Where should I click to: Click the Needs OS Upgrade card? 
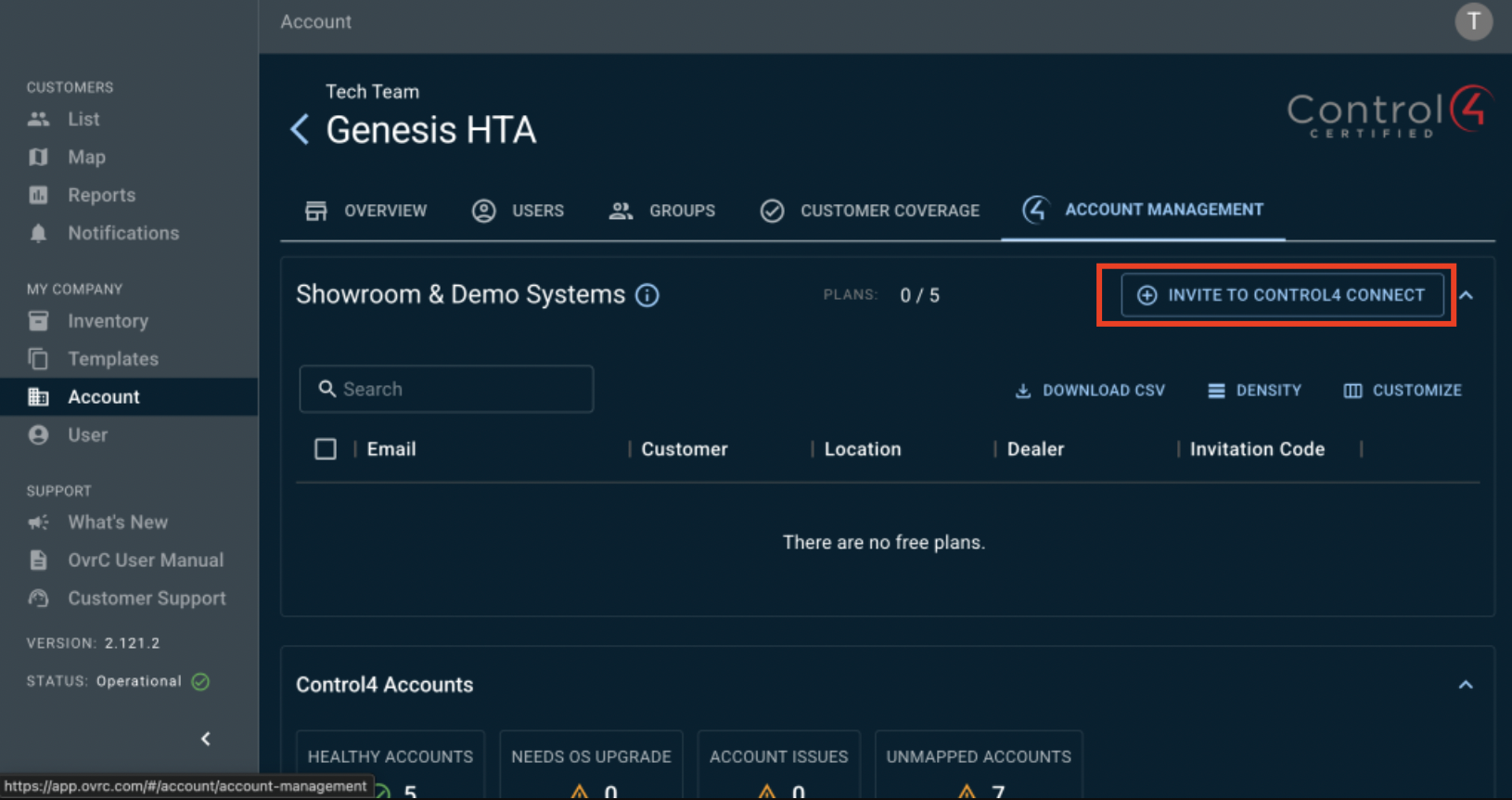pyautogui.click(x=591, y=766)
